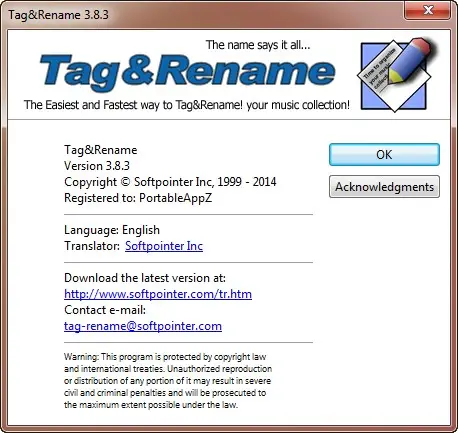Viewport: 458px width, 433px height.
Task: Click the 'Contact e-mail:' label
Action: click(105, 310)
